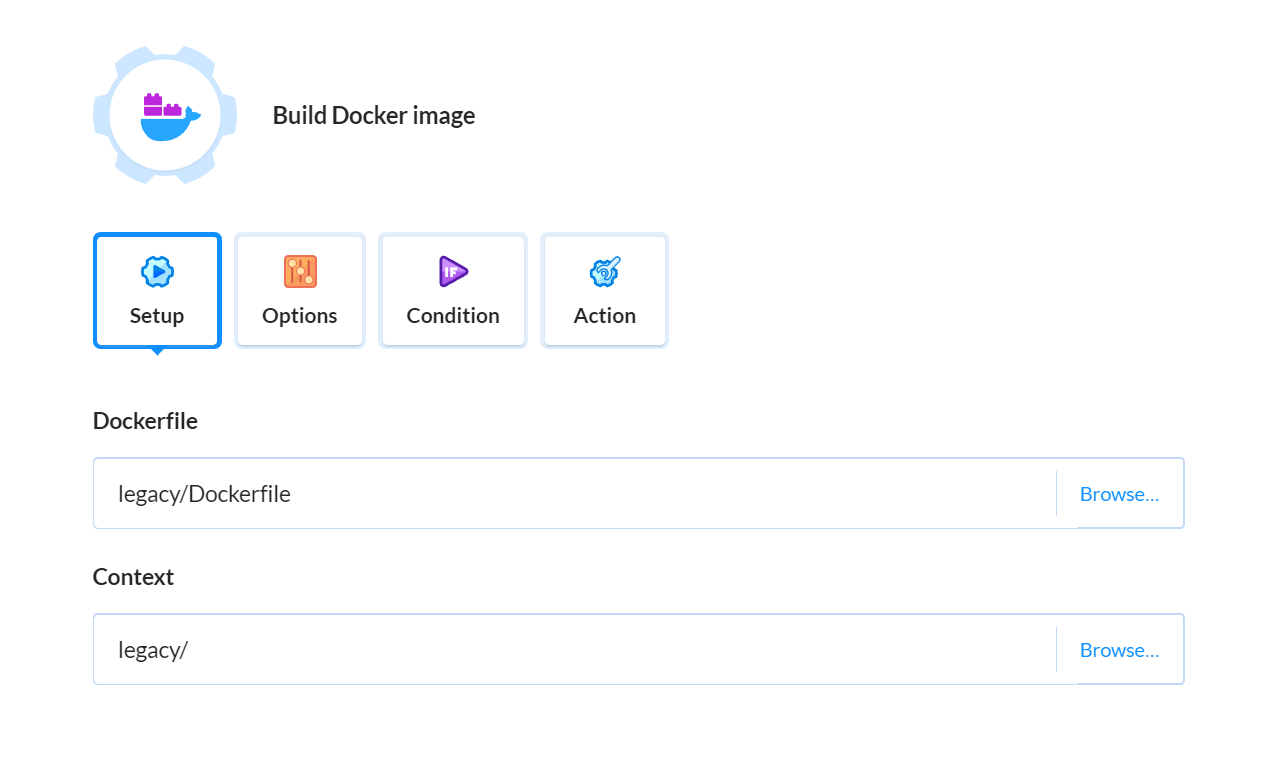Screen dimensions: 1277x780
Task: Click the Dockerfile path input field
Action: tap(575, 493)
